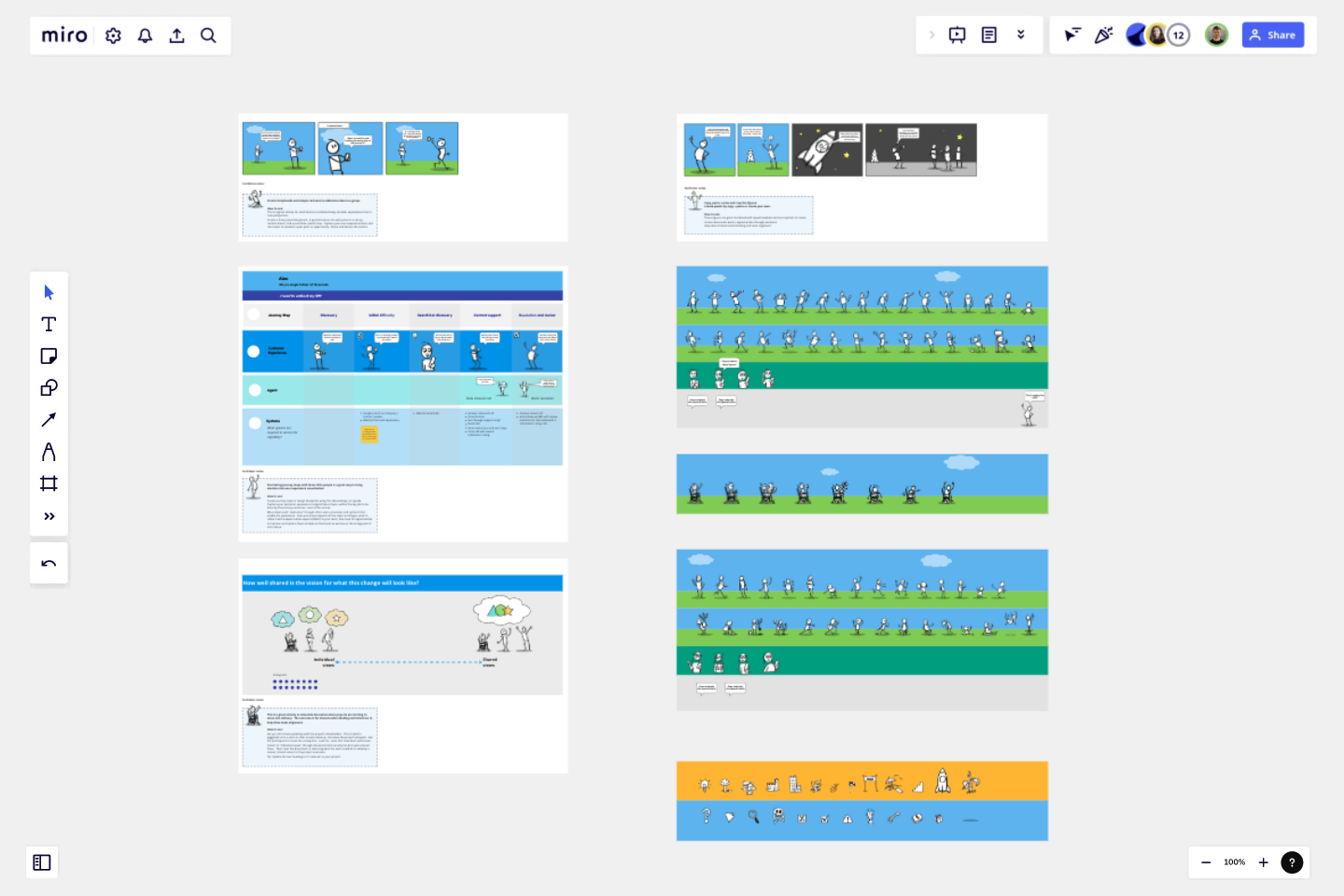Expand the more tools menu

click(x=49, y=516)
